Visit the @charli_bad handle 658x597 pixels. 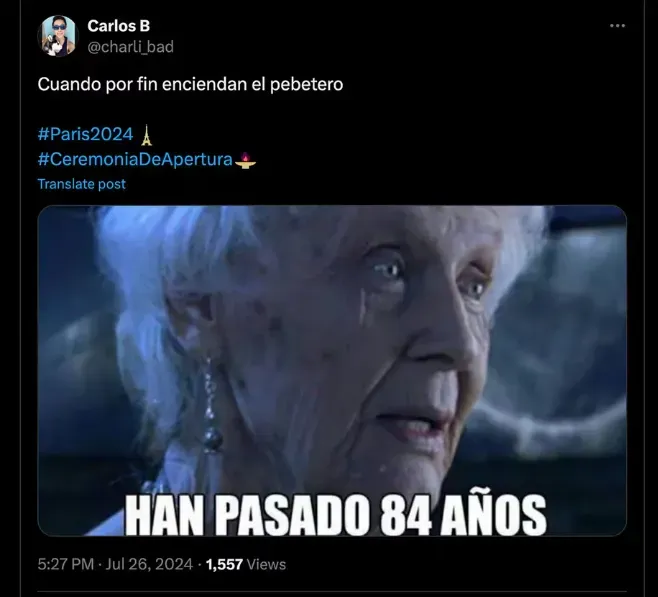point(131,47)
